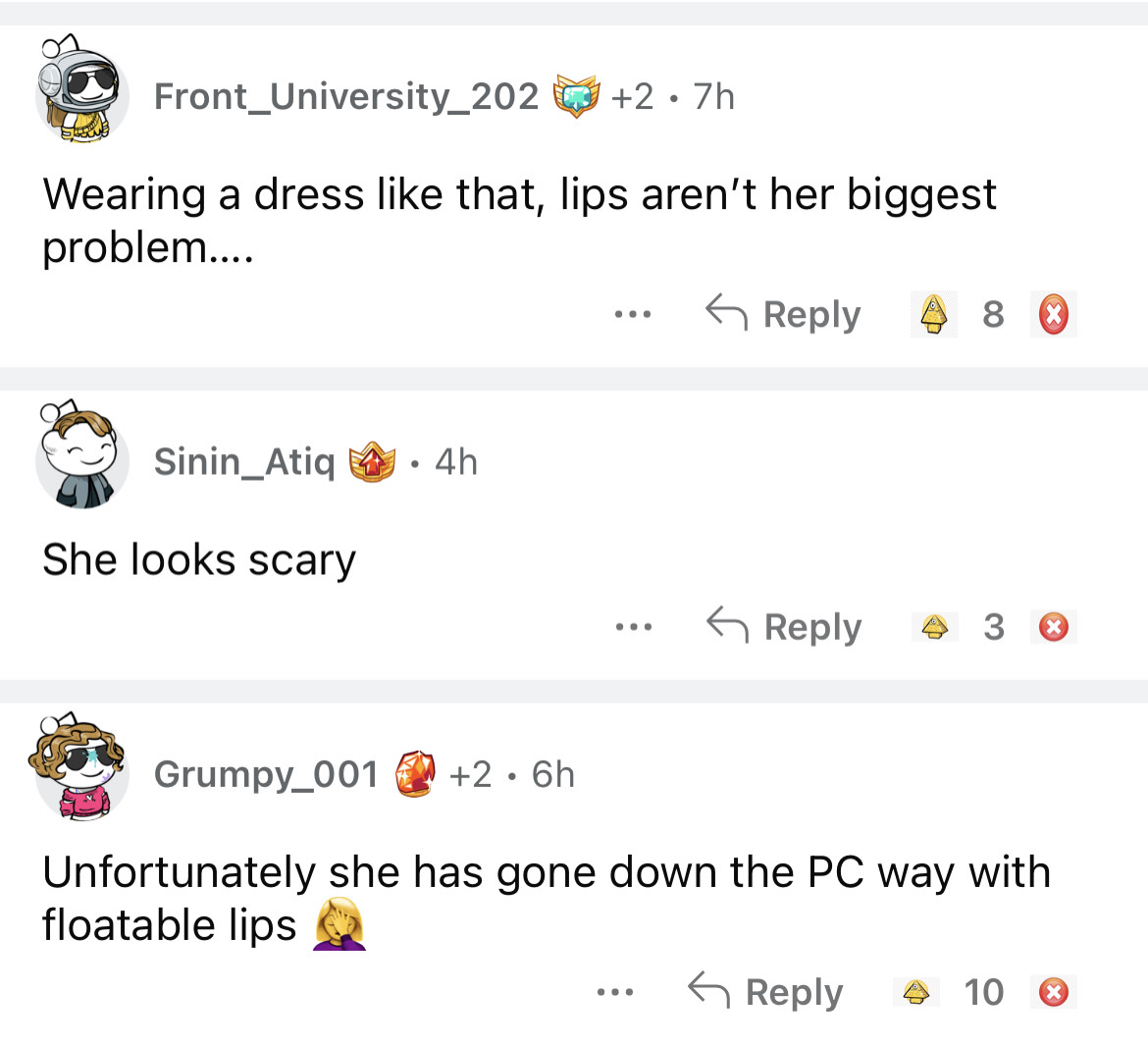Downvote Sinin_Atiq's comment
The image size is (1148, 1045).
click(1053, 626)
